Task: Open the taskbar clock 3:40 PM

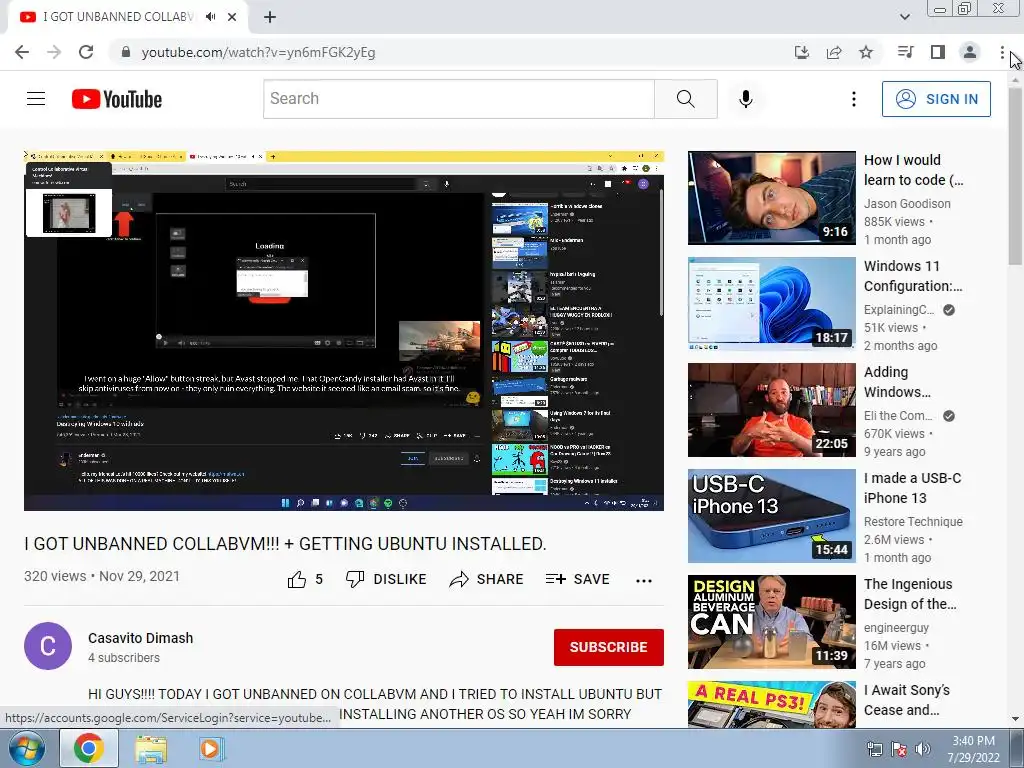Action: tap(973, 749)
